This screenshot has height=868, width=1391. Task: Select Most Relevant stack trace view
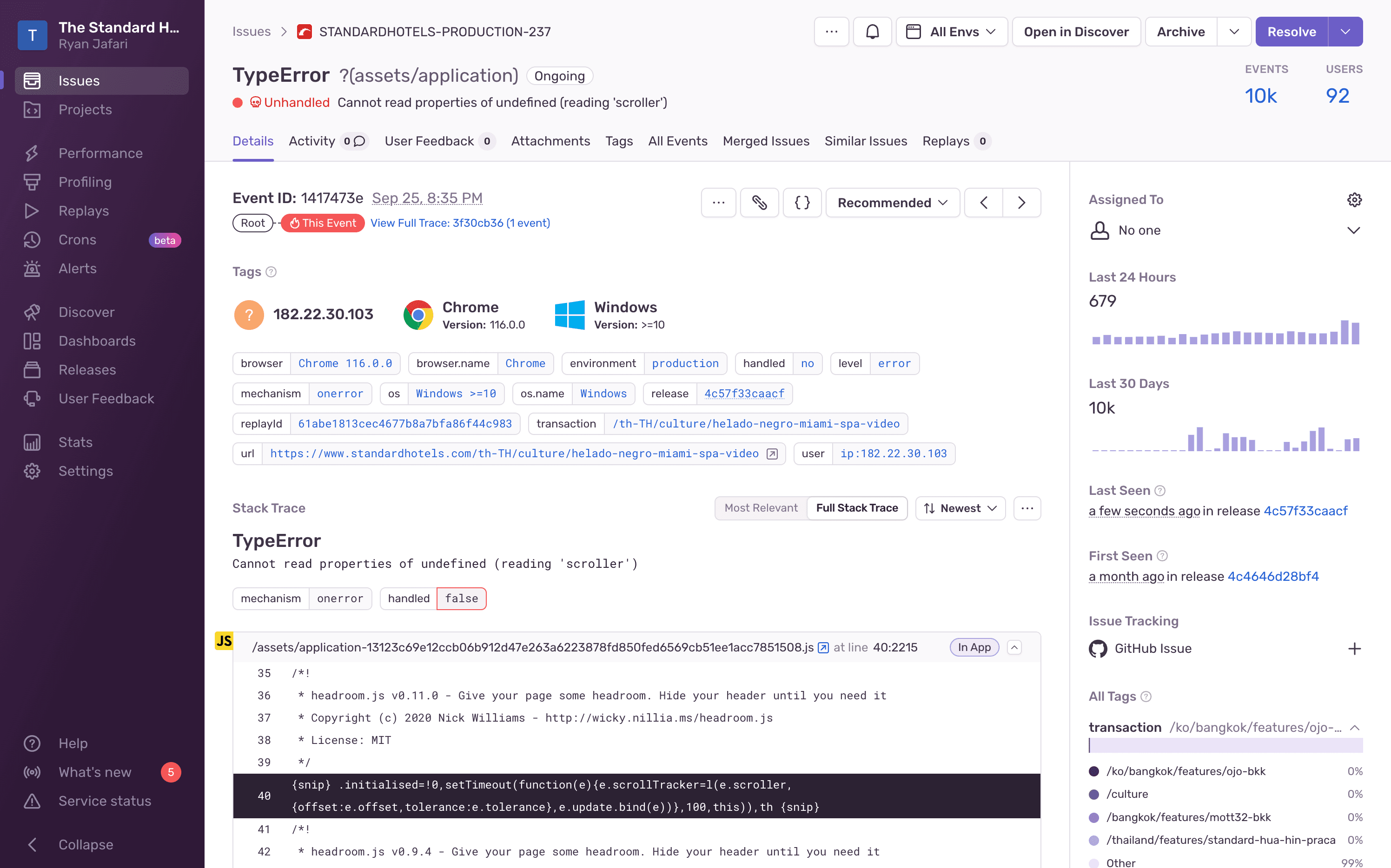[x=761, y=508]
